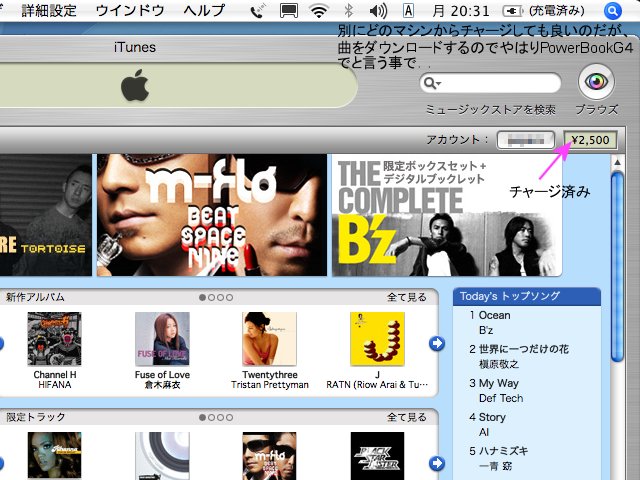This screenshot has height=480, width=640.
Task: Select second page dot in 新作アルバム
Action: pyautogui.click(x=211, y=298)
